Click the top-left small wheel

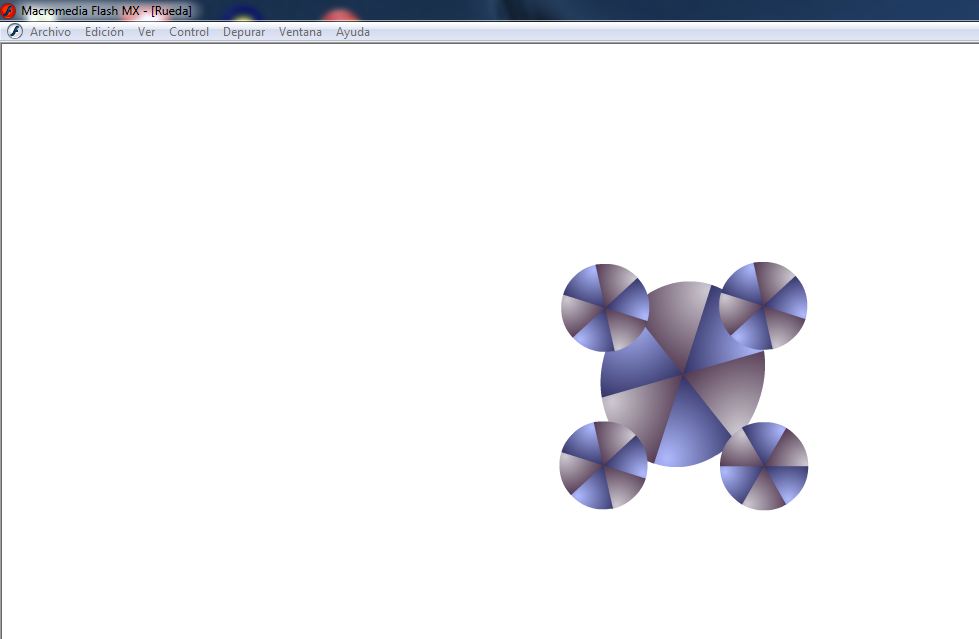tap(605, 307)
